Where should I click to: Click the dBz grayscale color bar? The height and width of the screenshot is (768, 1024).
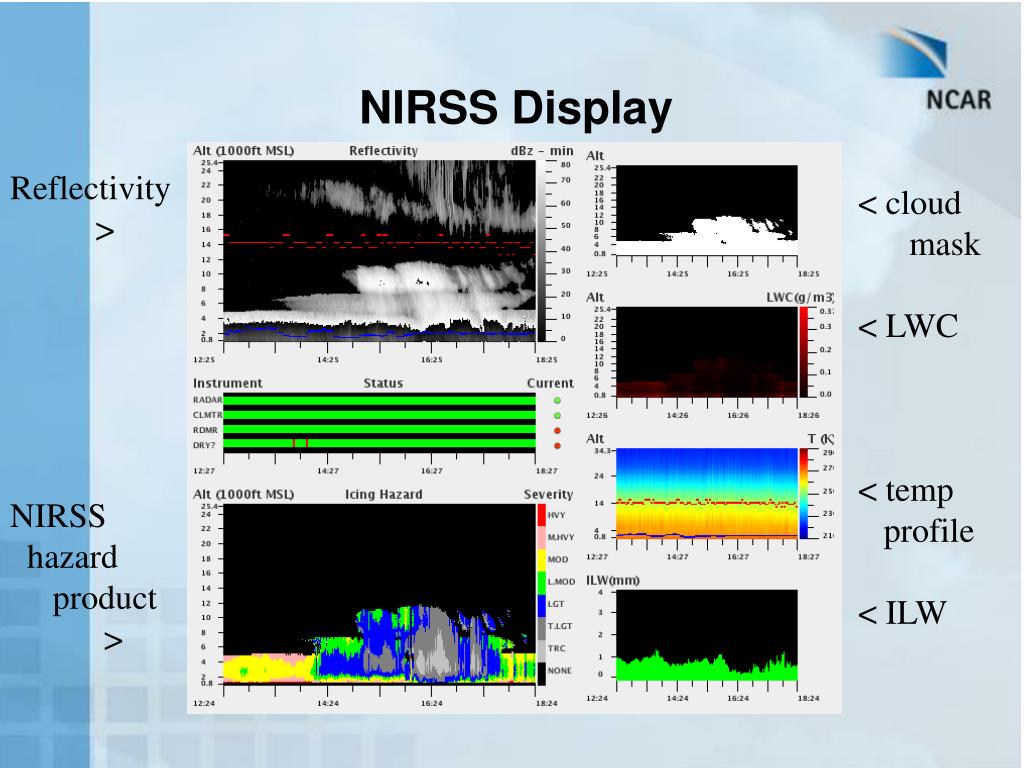[x=541, y=251]
